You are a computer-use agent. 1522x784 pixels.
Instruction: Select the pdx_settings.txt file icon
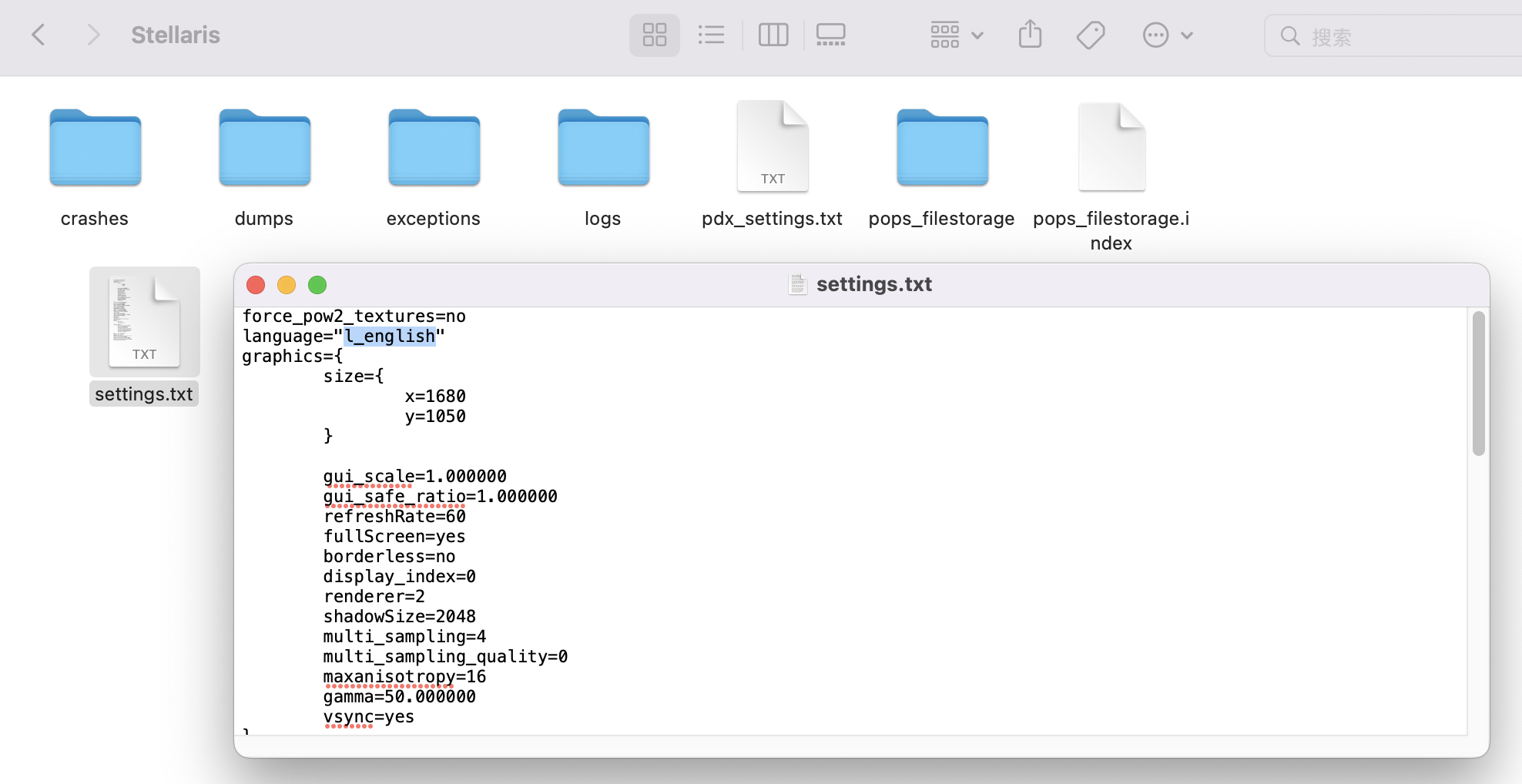(x=773, y=146)
